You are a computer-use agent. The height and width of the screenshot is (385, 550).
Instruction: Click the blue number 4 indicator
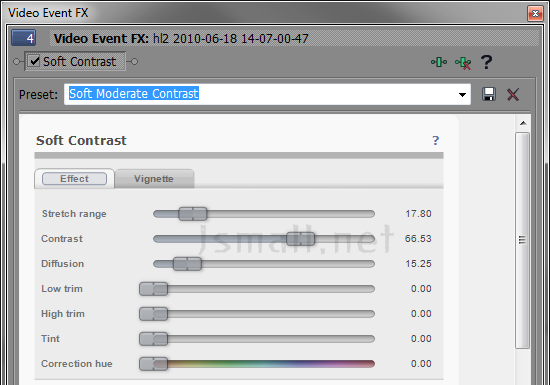pyautogui.click(x=24, y=38)
